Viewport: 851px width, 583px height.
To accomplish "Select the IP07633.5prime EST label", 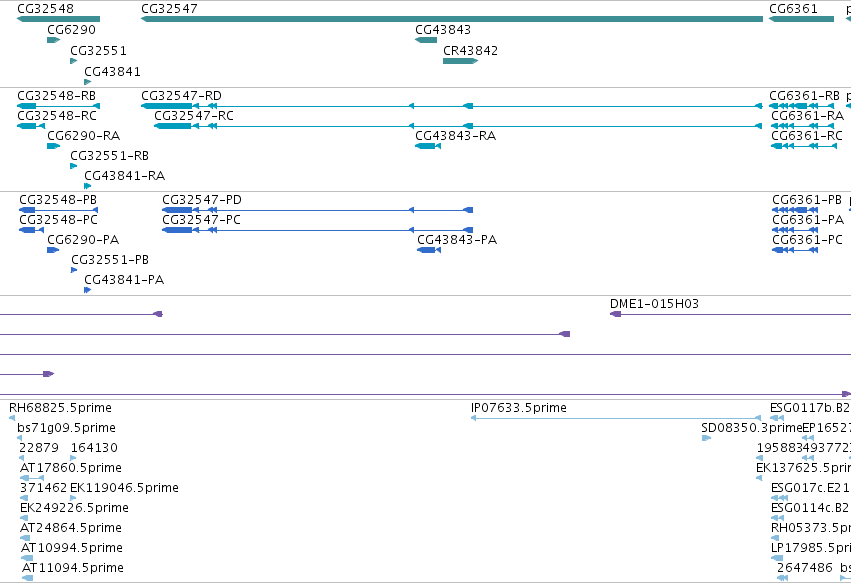I will 519,408.
